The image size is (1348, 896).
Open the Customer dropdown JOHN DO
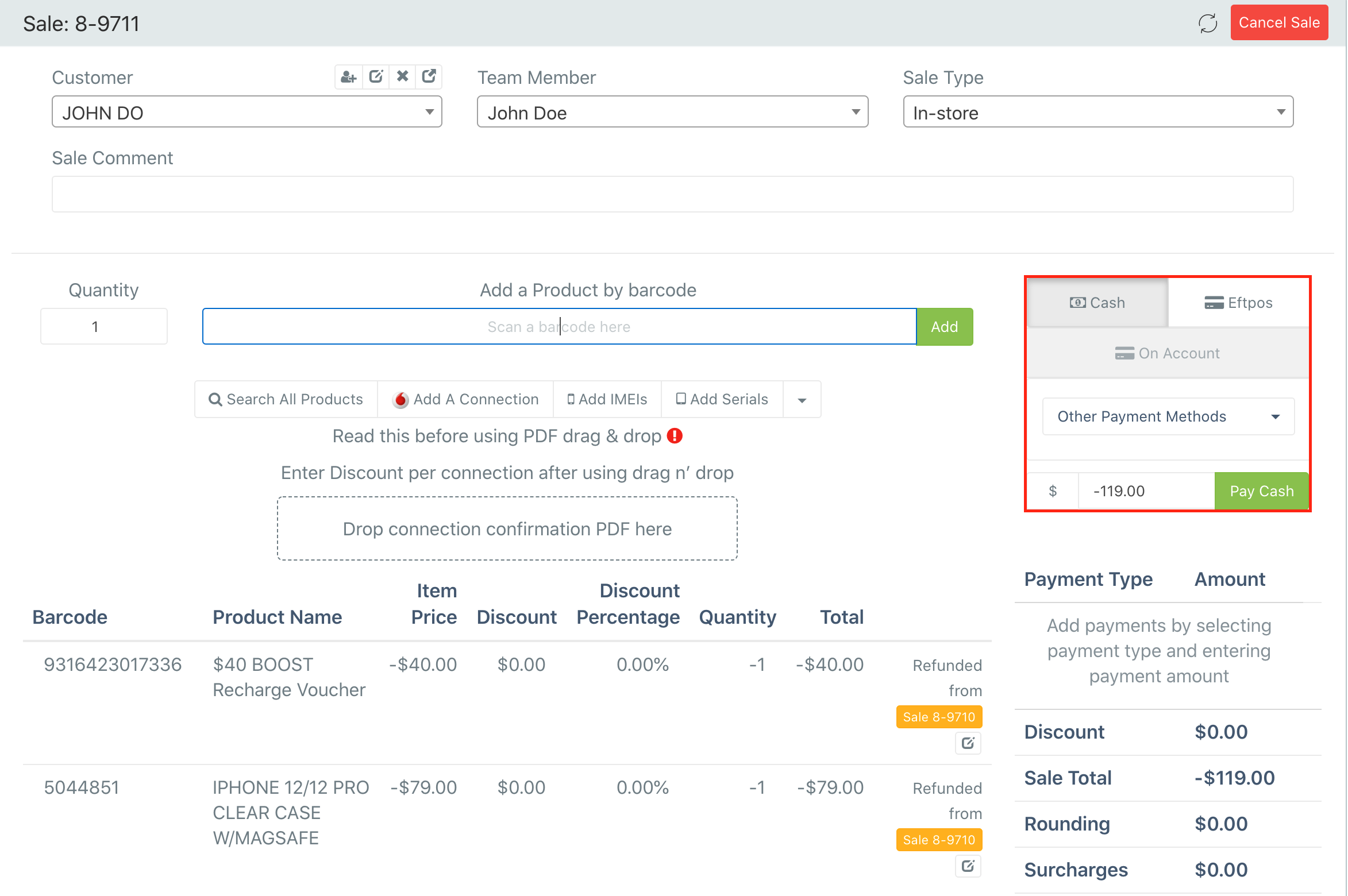click(x=247, y=112)
